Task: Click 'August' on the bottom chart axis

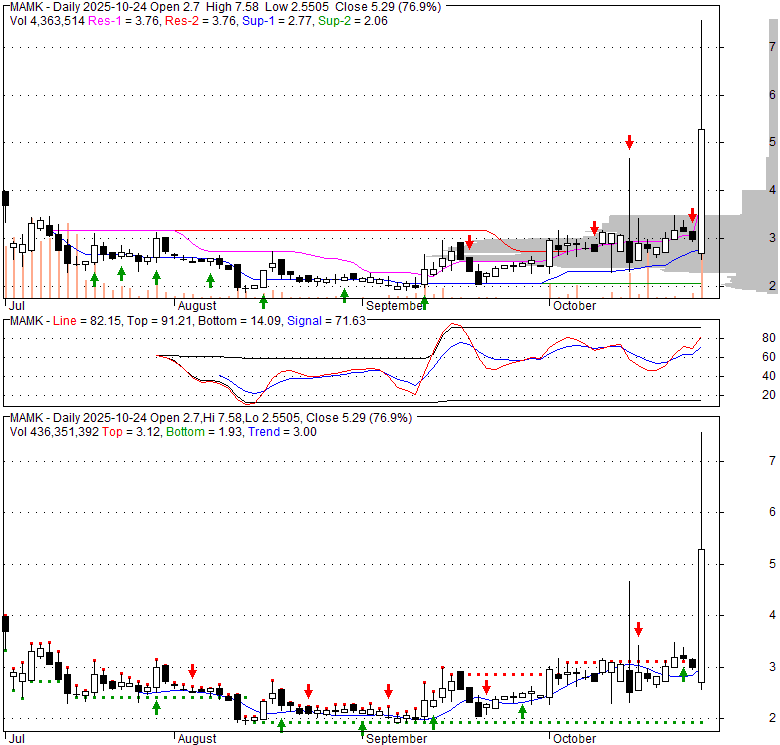Action: [197, 739]
